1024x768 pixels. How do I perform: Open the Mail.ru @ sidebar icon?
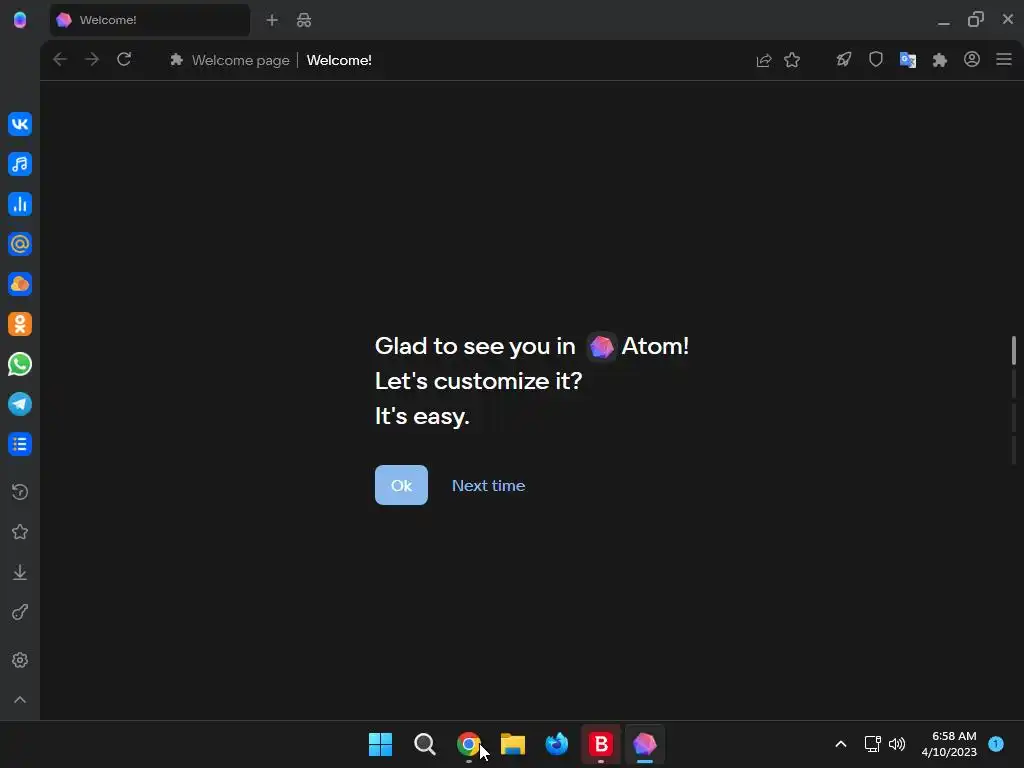[20, 244]
